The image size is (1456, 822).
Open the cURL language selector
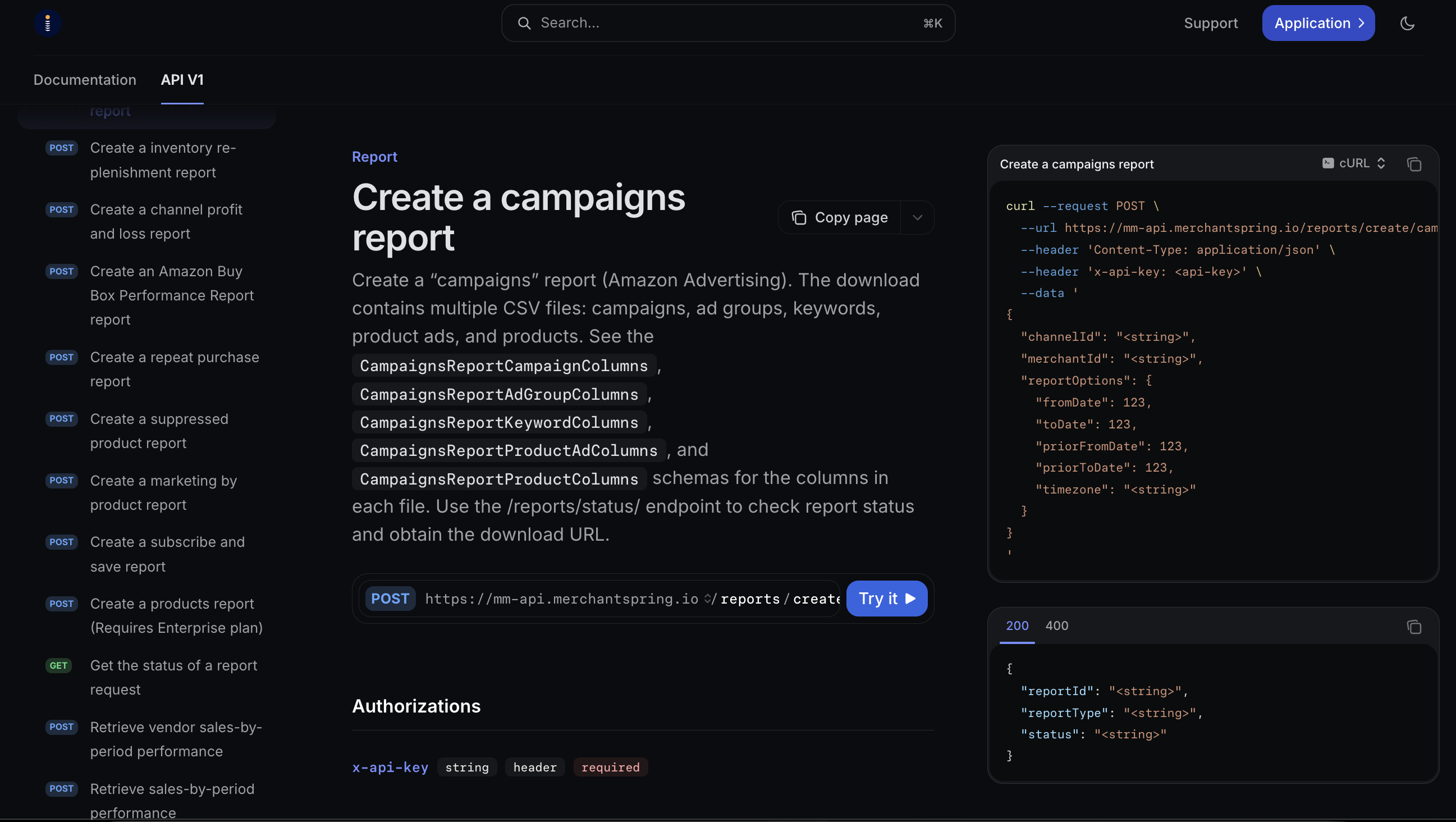coord(1354,163)
